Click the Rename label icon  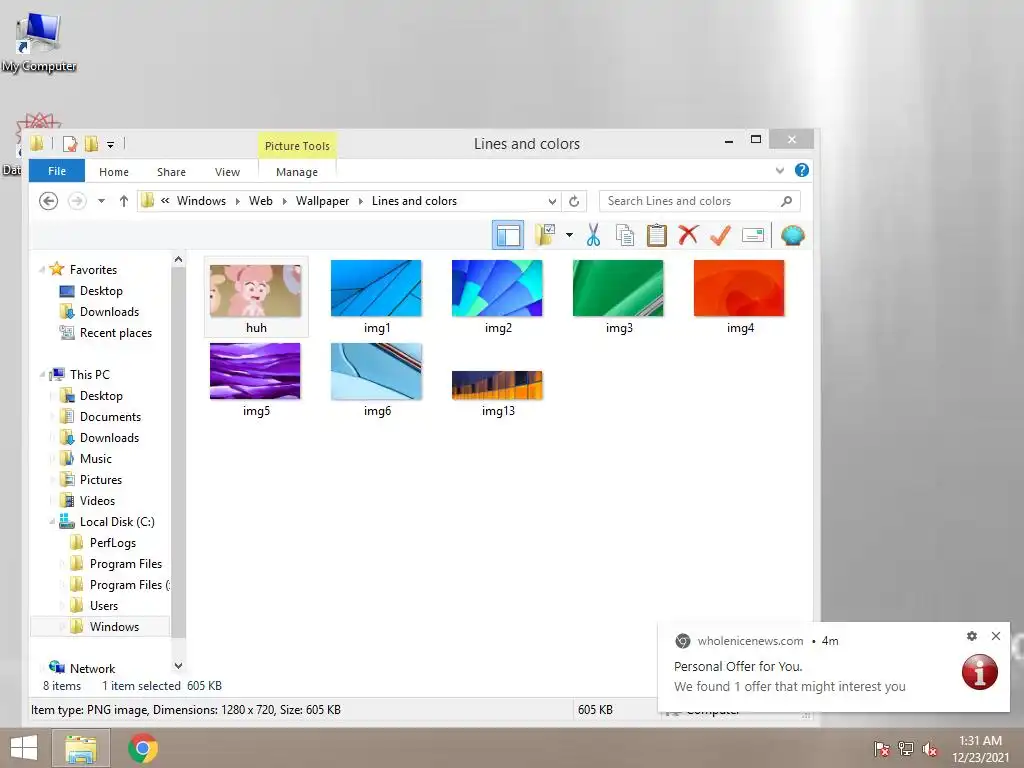tap(753, 235)
